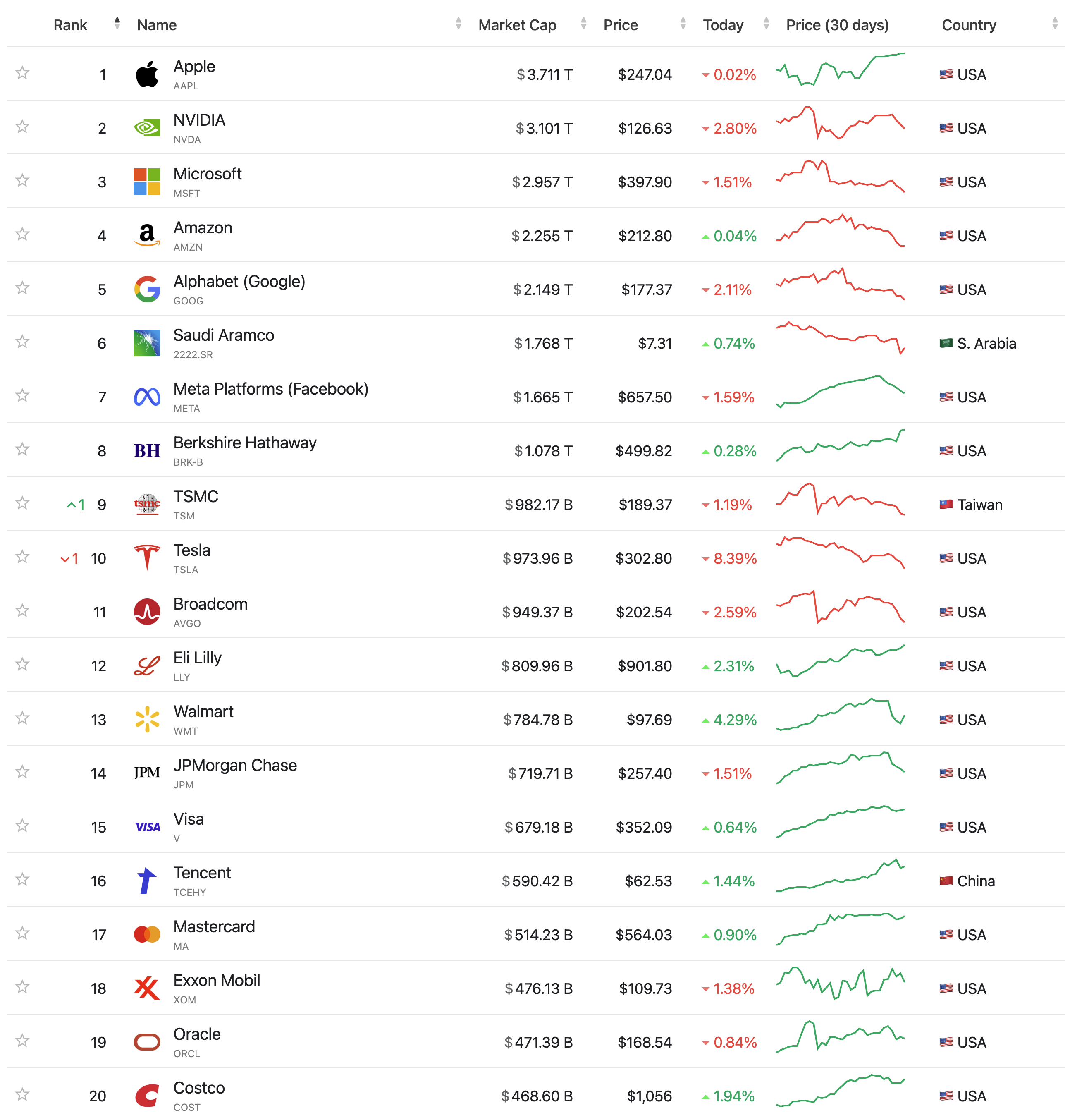
Task: Toggle favorite star for Exxon Mobil
Action: pyautogui.click(x=22, y=986)
